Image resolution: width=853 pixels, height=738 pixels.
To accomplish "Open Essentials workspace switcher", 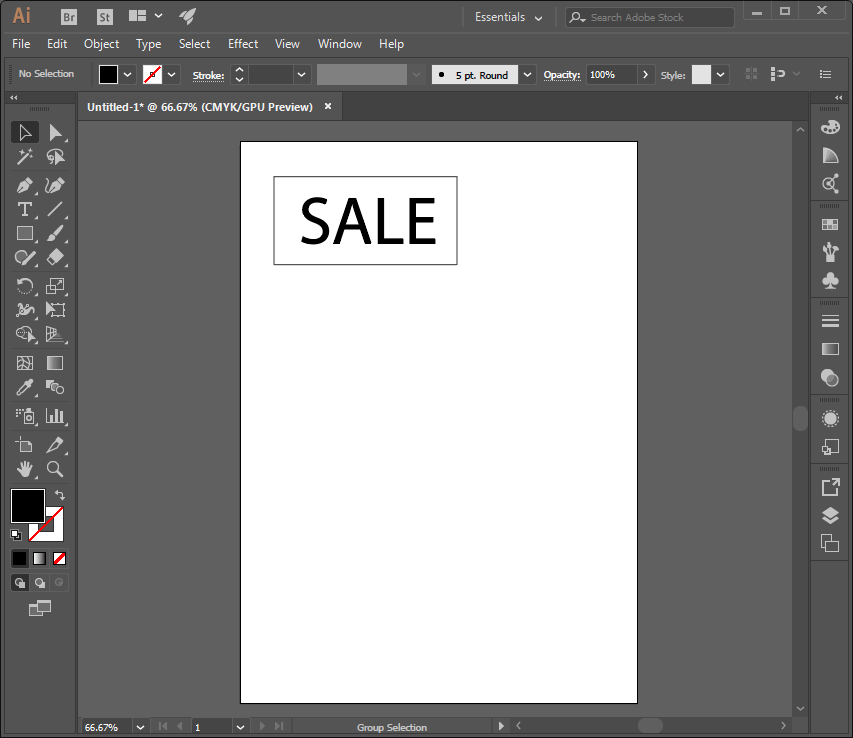I will pyautogui.click(x=508, y=17).
